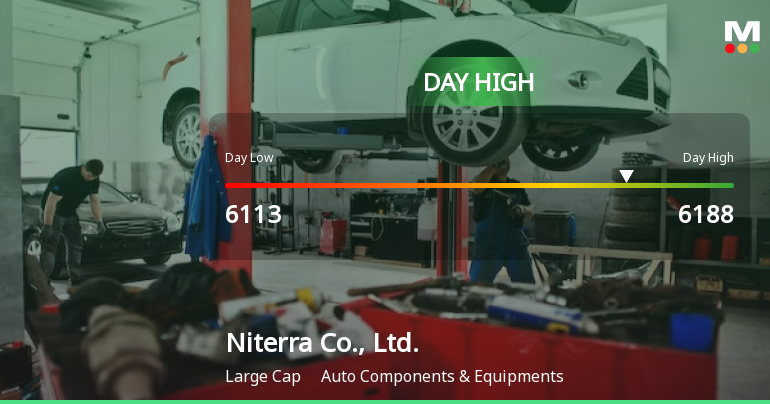The image size is (770, 404).
Task: Click the 'Day High' label above 6188
Action: pyautogui.click(x=708, y=158)
